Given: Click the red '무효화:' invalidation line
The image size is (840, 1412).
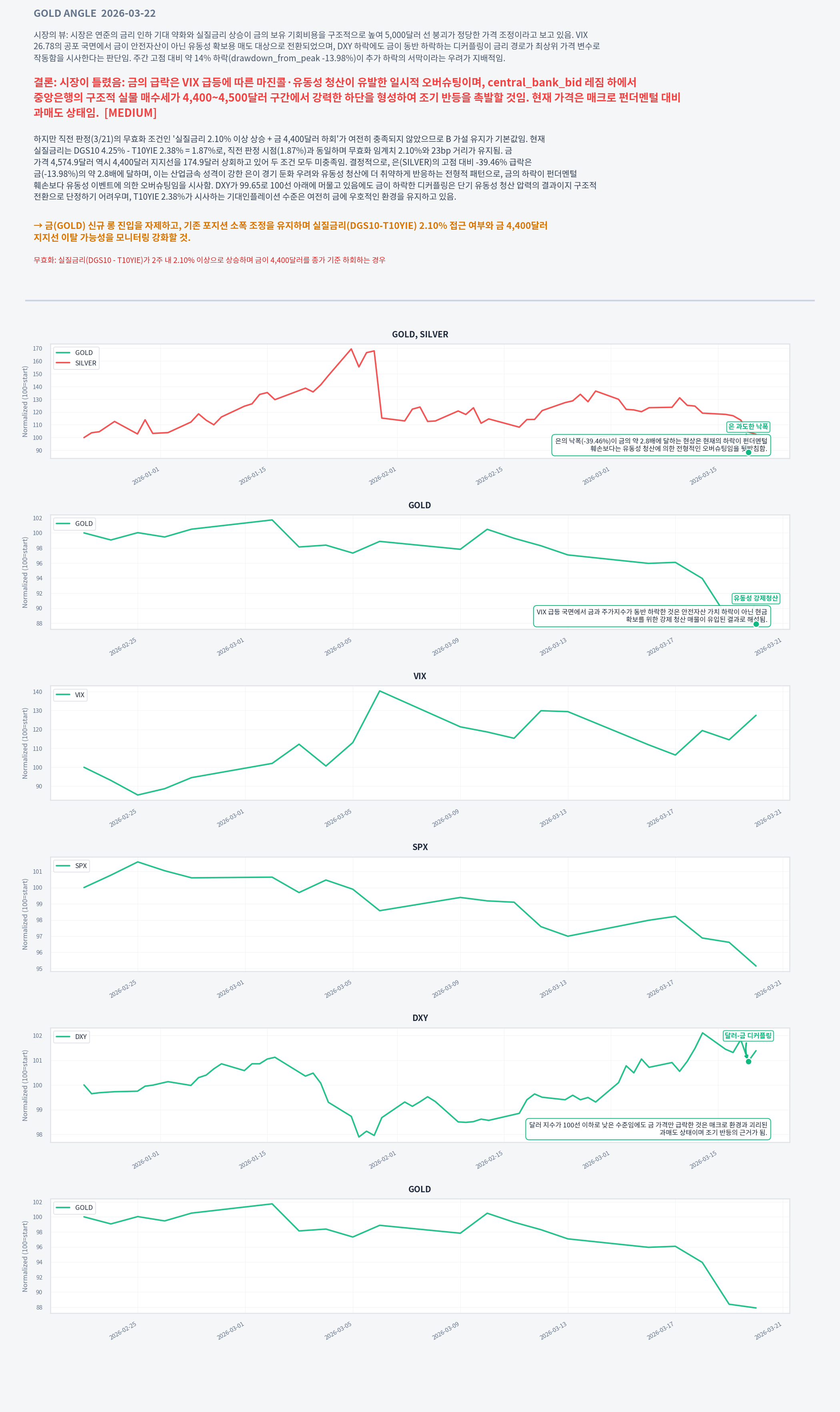Looking at the screenshot, I should [210, 260].
